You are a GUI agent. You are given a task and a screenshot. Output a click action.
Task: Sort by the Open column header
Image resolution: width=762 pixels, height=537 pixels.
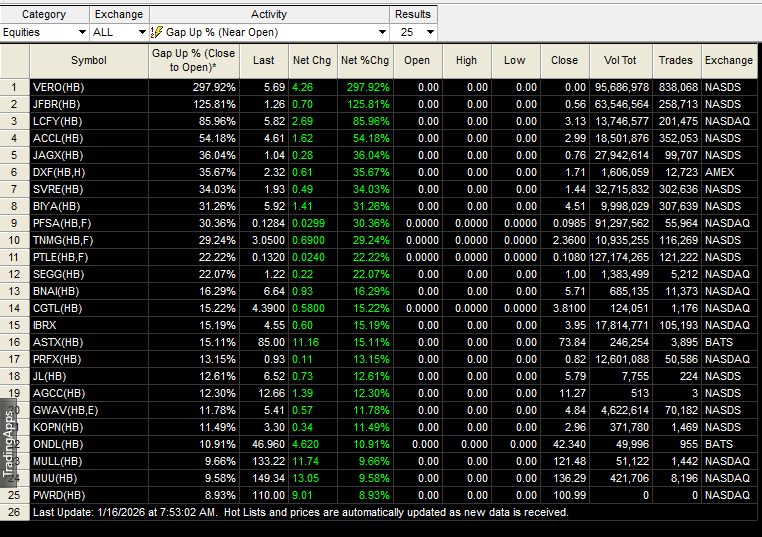click(x=417, y=61)
